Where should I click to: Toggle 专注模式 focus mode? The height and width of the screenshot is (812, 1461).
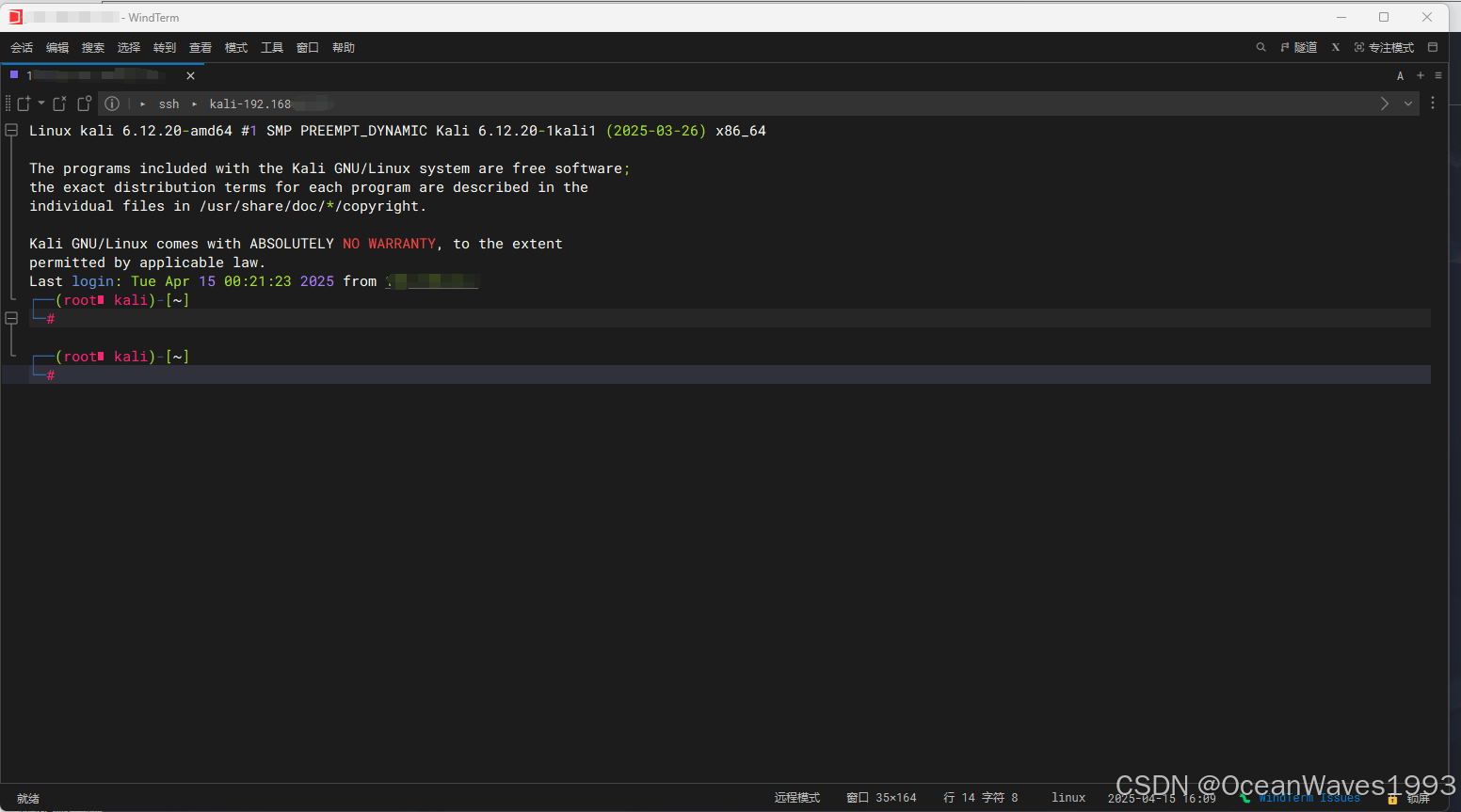[x=1384, y=47]
